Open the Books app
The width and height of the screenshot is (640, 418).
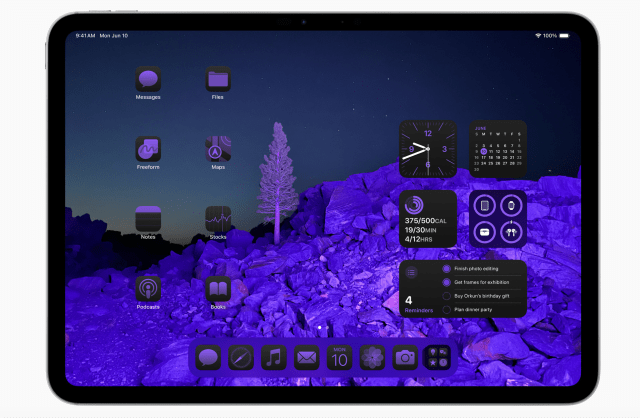pyautogui.click(x=218, y=289)
